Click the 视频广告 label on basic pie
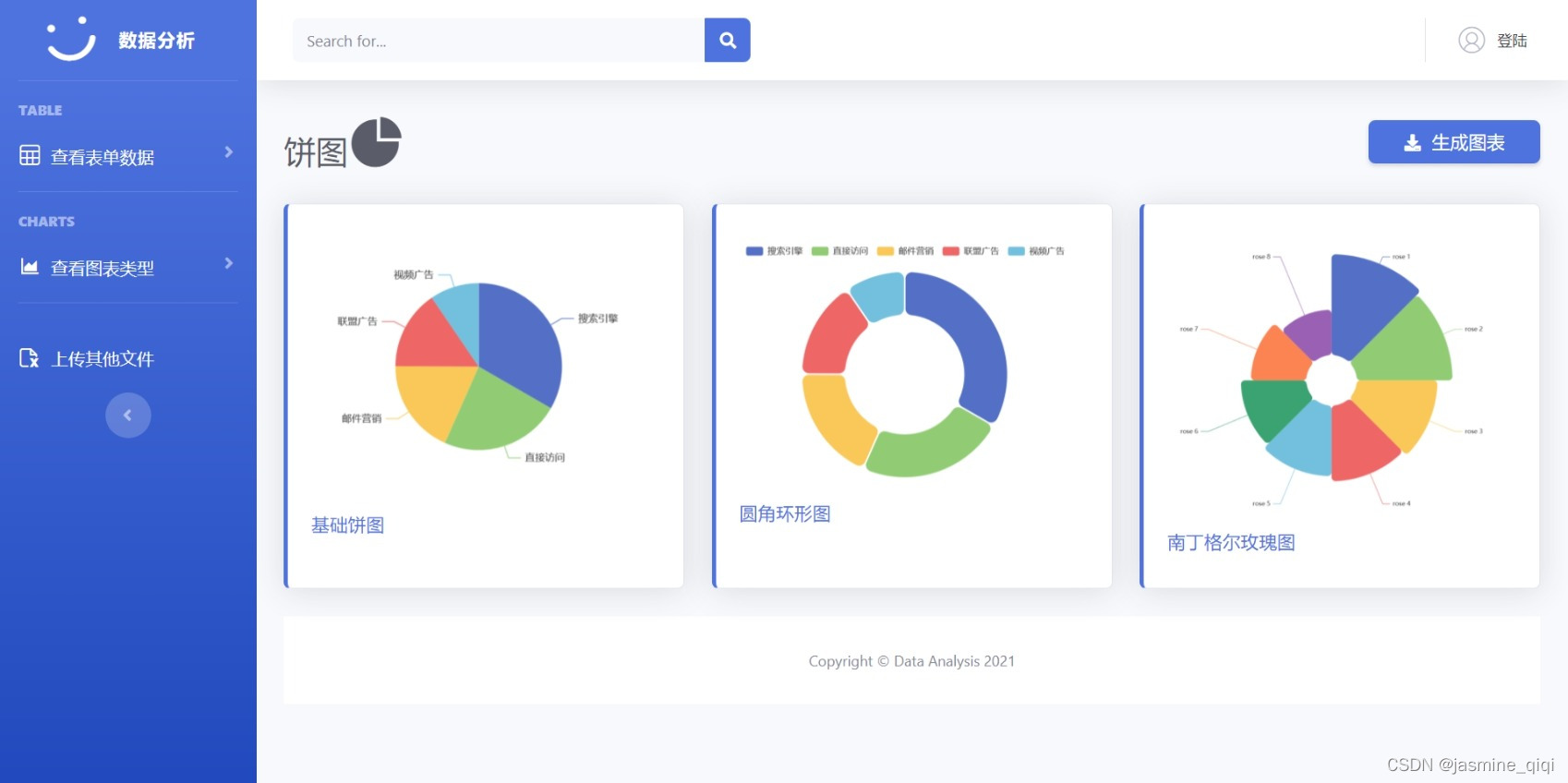 coord(413,274)
